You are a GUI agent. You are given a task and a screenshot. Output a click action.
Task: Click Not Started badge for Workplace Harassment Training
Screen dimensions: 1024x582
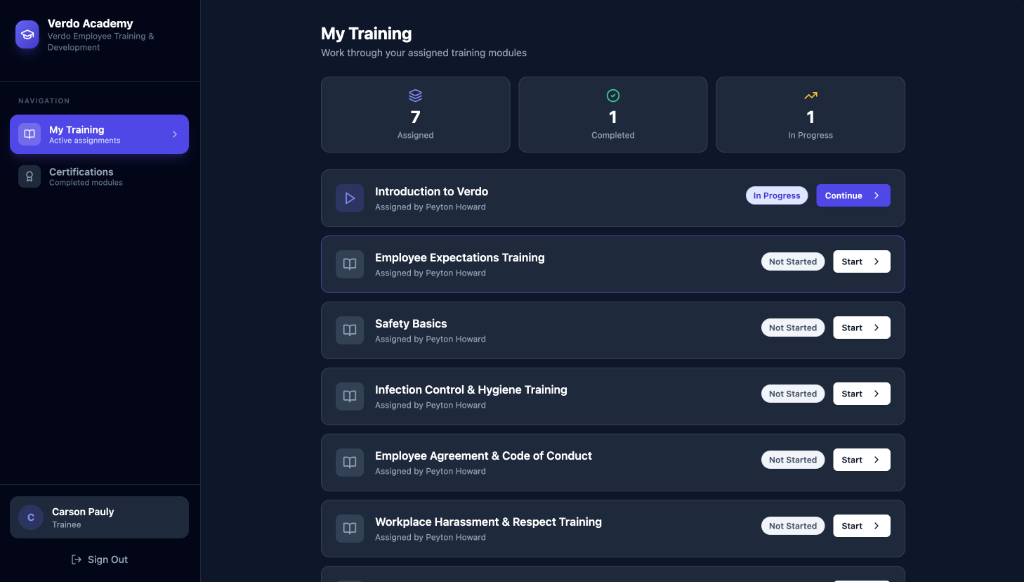[793, 525]
